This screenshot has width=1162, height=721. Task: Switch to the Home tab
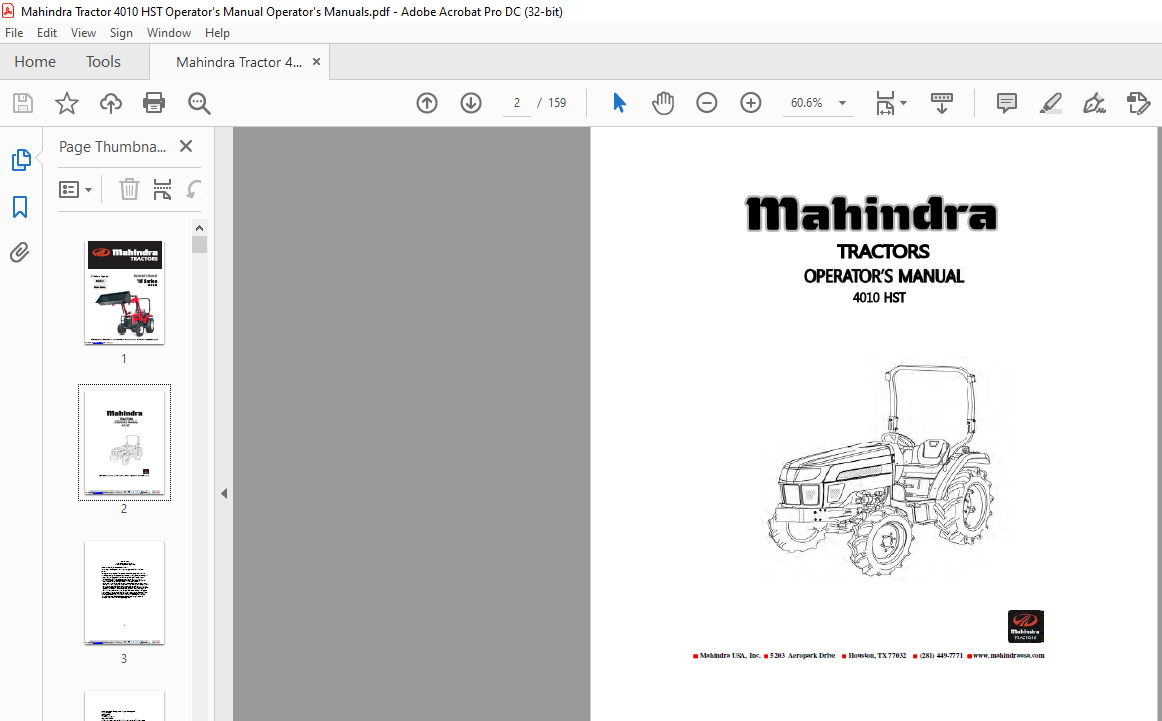tap(35, 62)
